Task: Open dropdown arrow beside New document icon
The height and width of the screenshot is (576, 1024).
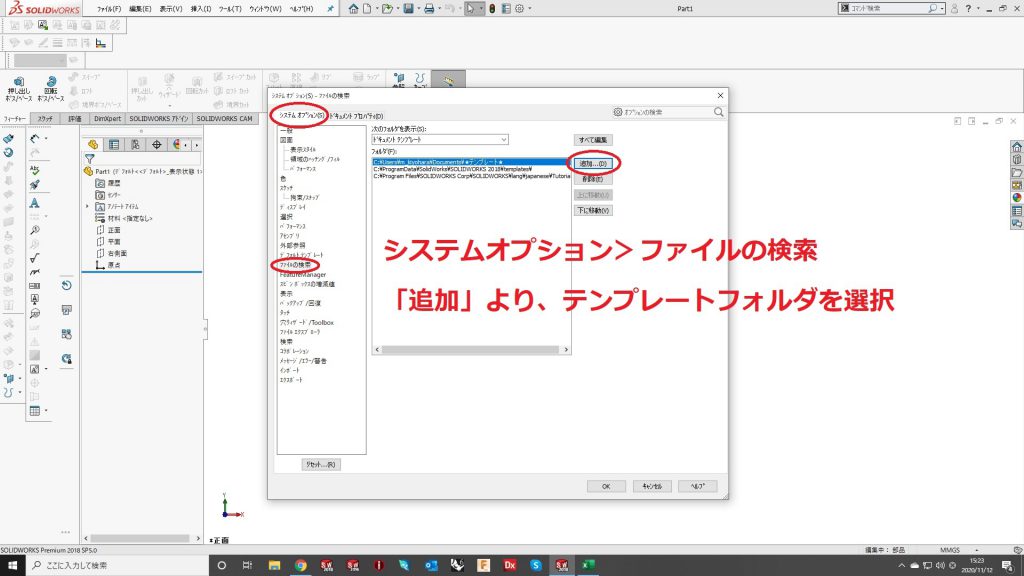Action: click(376, 8)
